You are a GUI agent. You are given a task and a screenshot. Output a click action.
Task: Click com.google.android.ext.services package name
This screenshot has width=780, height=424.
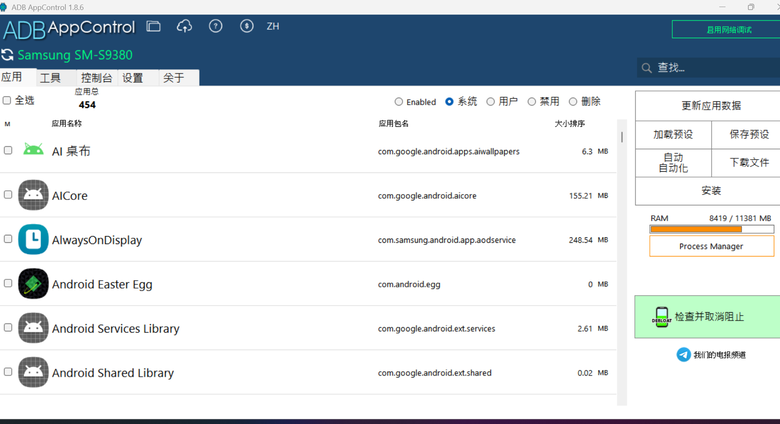[436, 328]
